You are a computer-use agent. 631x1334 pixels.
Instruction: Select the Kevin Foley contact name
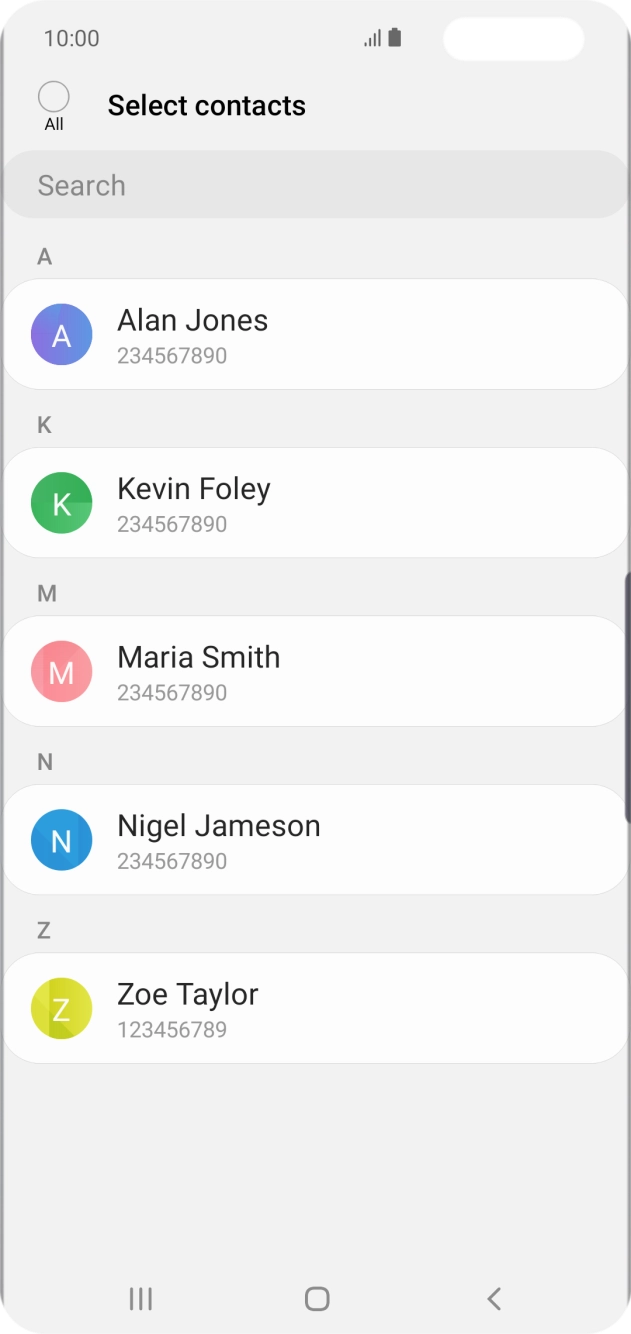coord(194,489)
